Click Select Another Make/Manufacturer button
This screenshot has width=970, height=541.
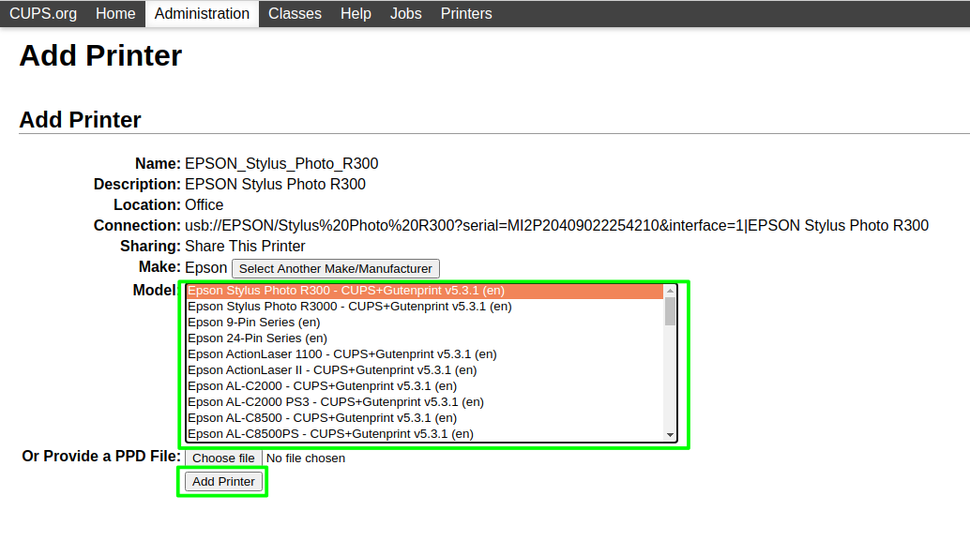click(336, 268)
